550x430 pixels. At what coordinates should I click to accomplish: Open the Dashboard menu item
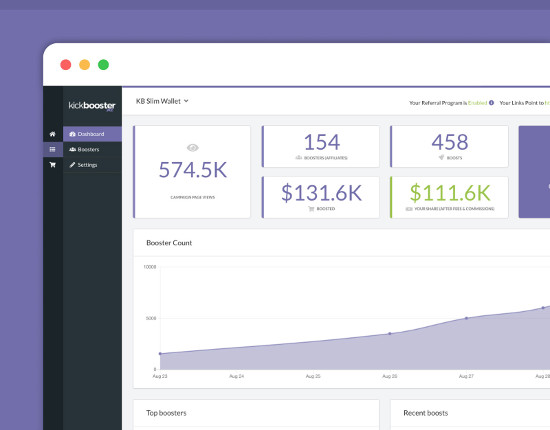[x=92, y=134]
